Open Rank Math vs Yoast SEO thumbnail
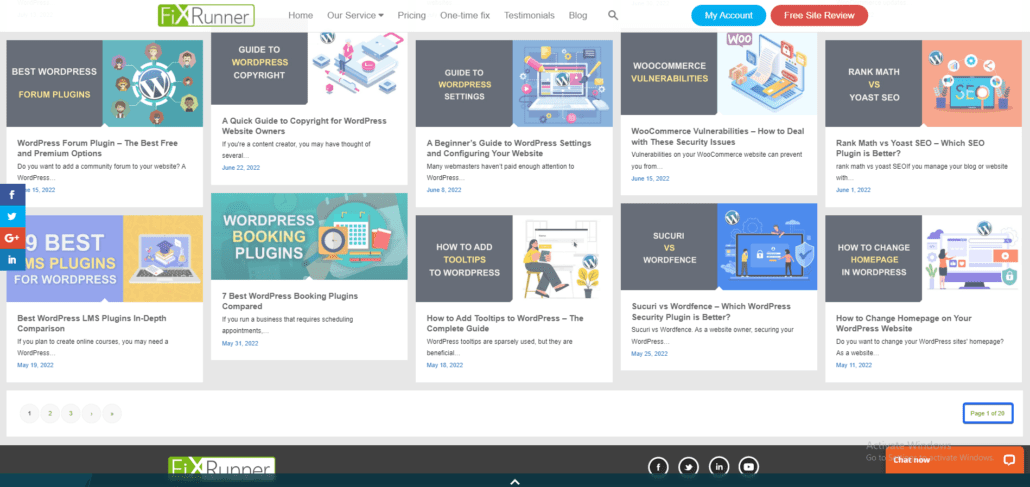 [924, 83]
